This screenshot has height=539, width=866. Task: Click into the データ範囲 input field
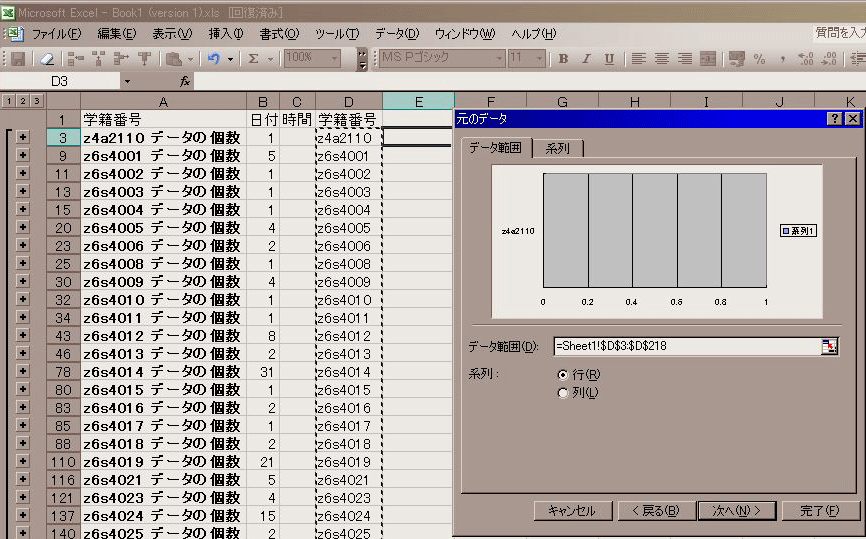680,346
